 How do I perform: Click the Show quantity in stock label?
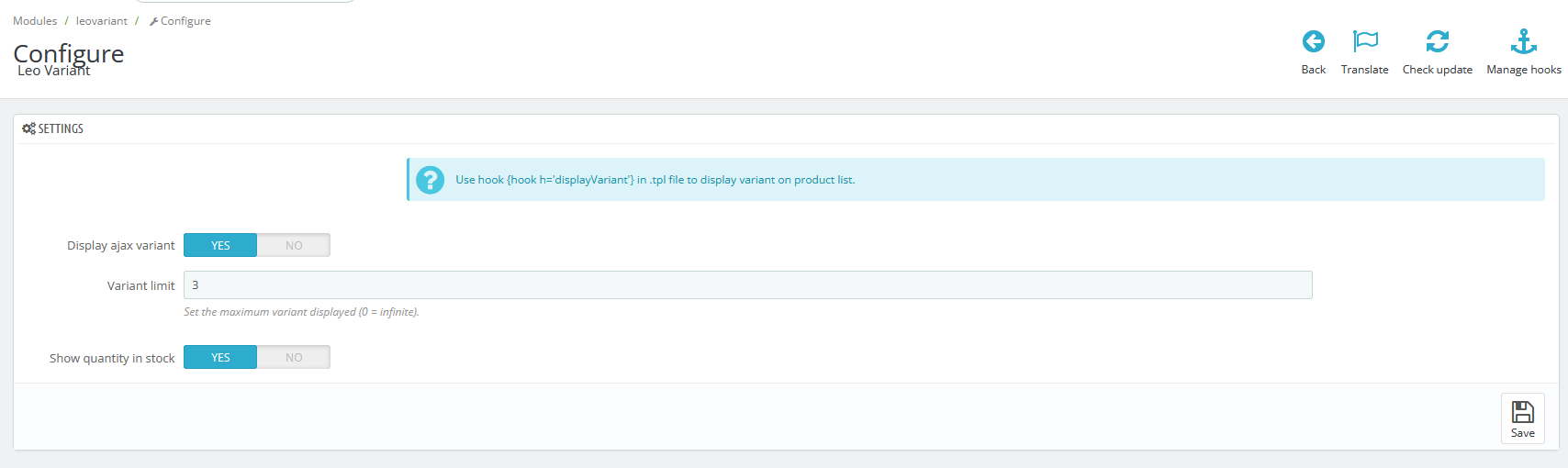click(112, 358)
